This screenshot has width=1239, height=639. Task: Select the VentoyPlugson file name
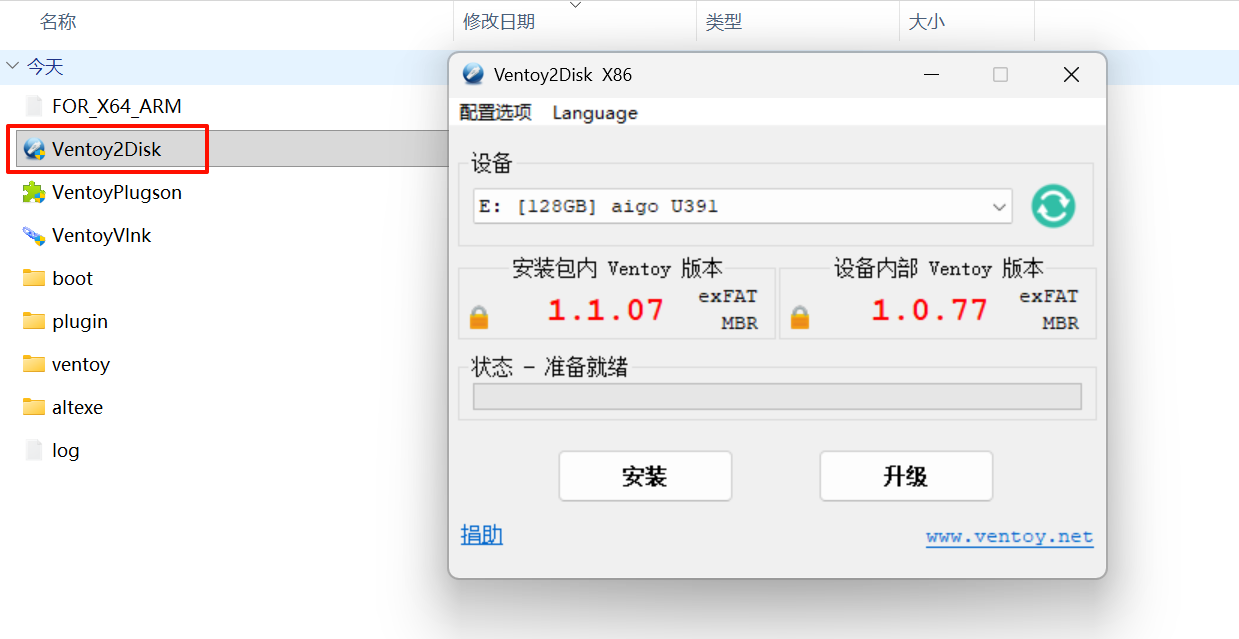(117, 193)
